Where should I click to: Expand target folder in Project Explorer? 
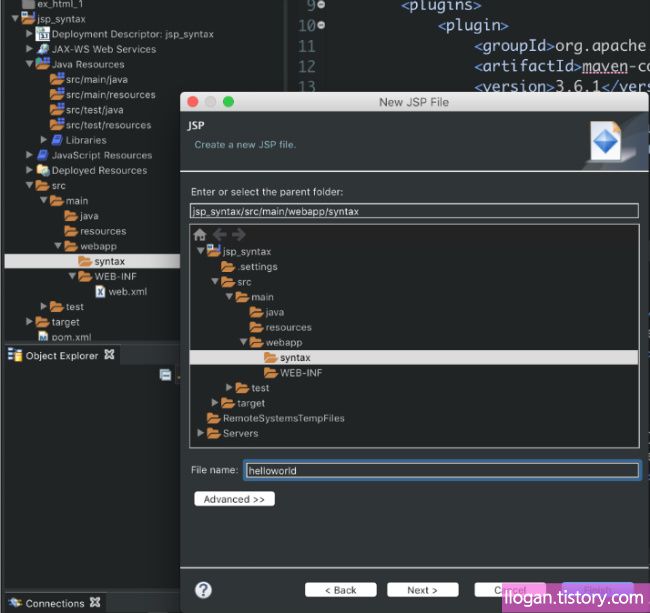coord(29,321)
